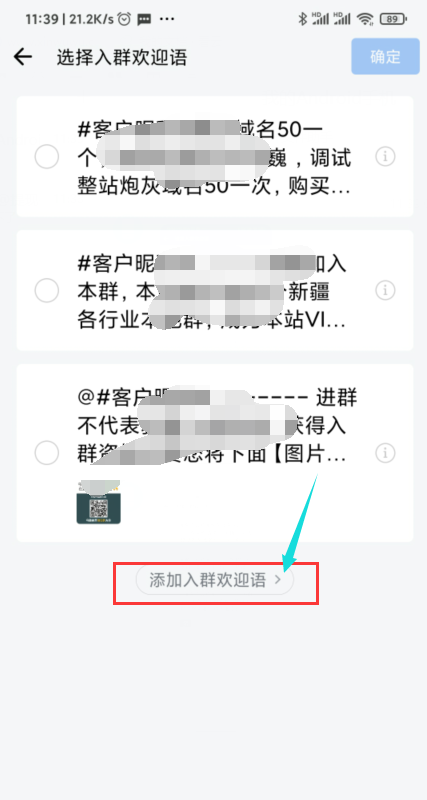Viewport: 427px width, 800px height.
Task: Open the three-dots notification overflow in status bar
Action: [167, 19]
